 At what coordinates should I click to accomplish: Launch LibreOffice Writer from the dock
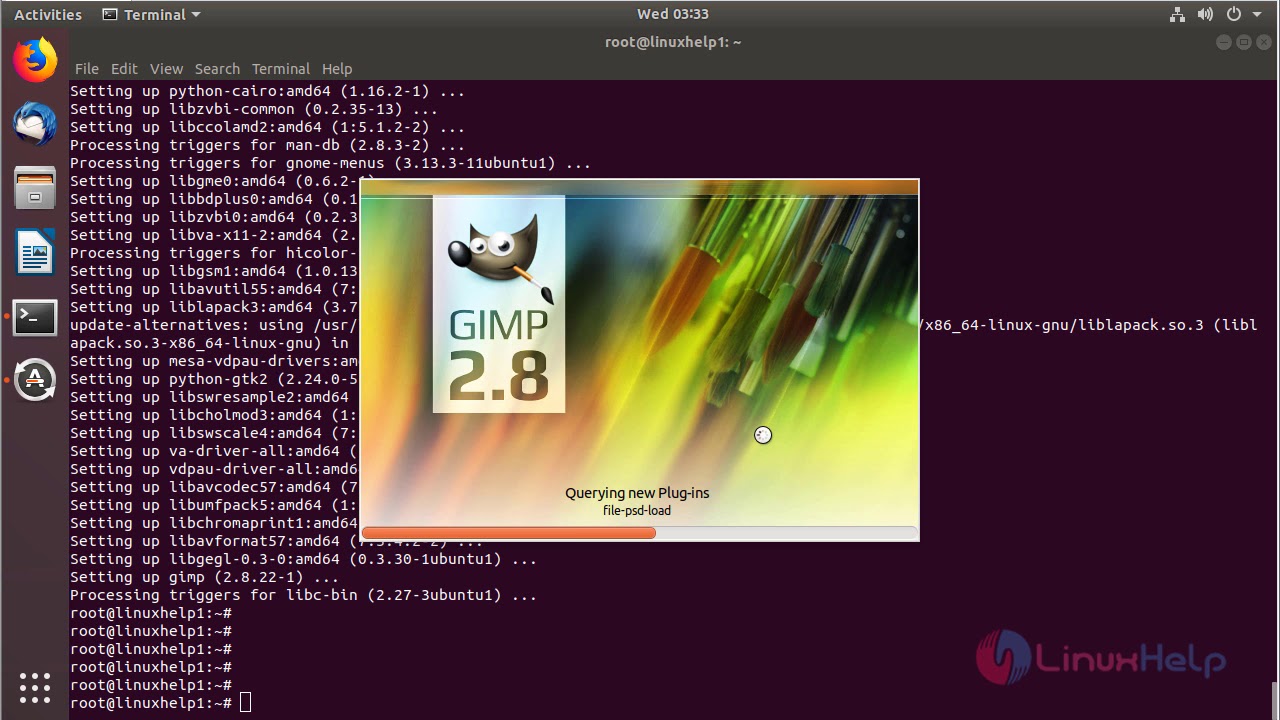(35, 252)
